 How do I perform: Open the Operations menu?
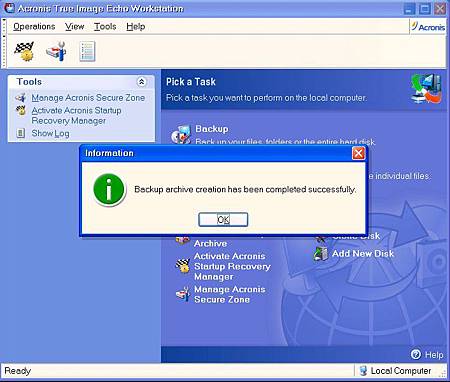(34, 26)
